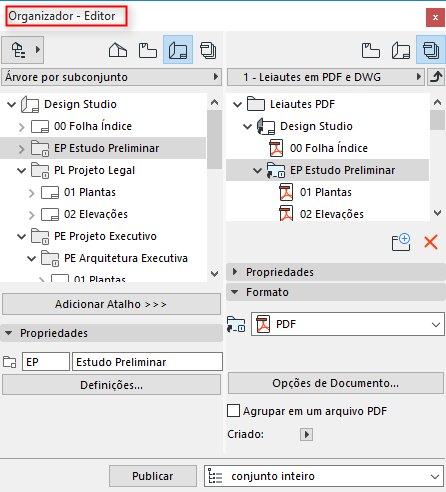Expand left EP Estudo Preliminar node
The width and height of the screenshot is (446, 492).
point(22,149)
